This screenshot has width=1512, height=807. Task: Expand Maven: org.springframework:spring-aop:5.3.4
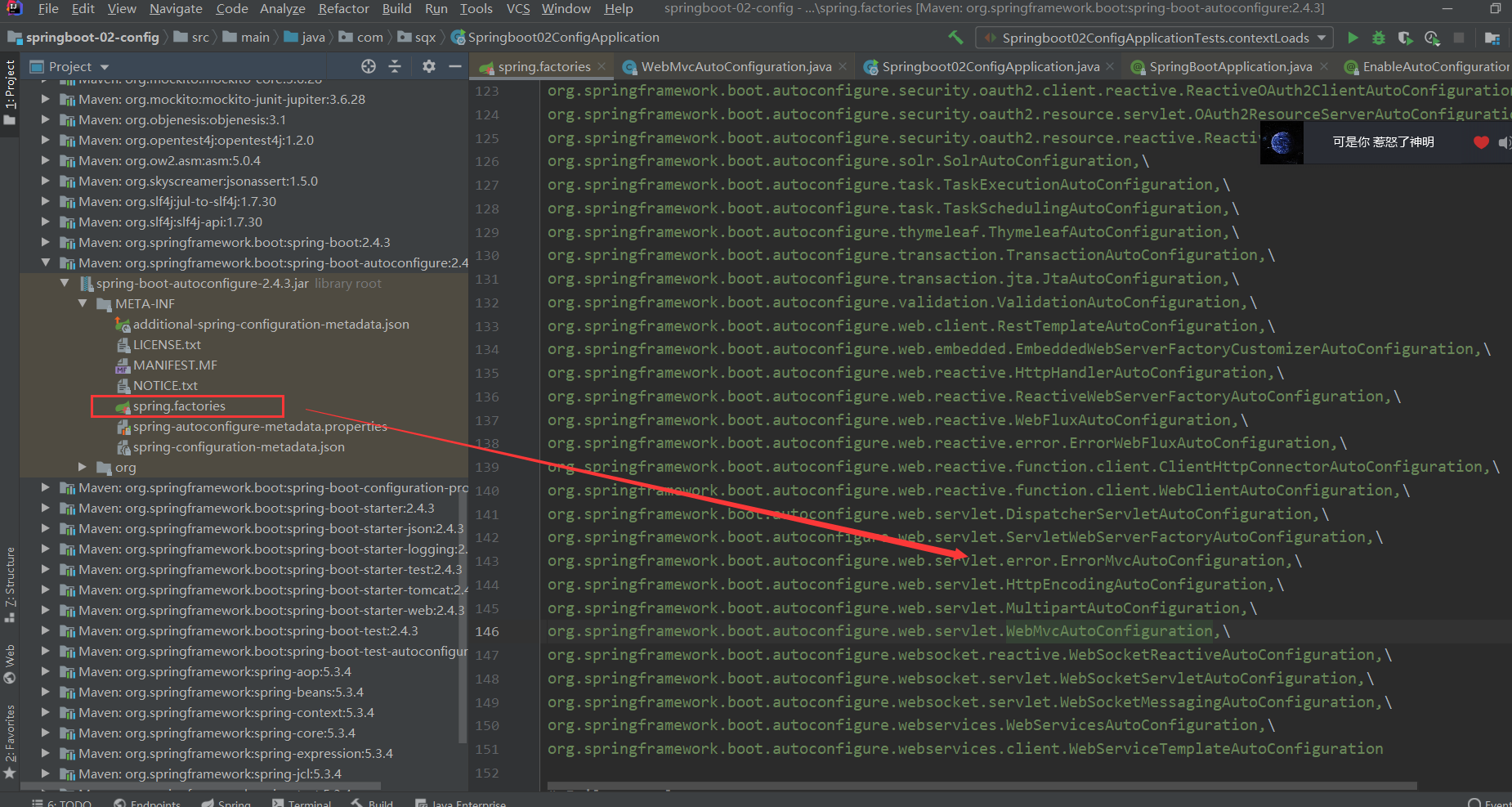coord(46,671)
